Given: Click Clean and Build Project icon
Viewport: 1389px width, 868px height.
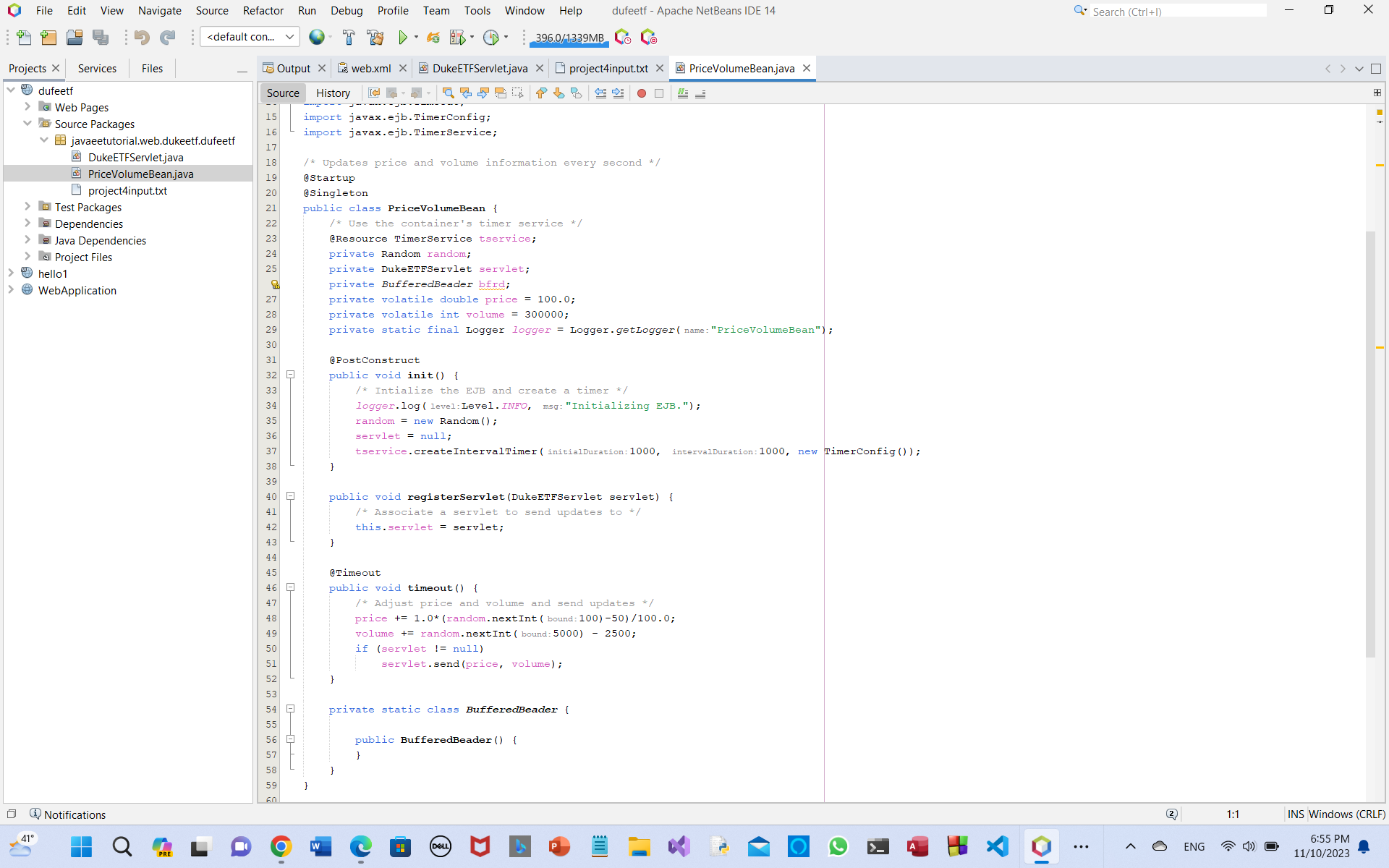Looking at the screenshot, I should (375, 38).
